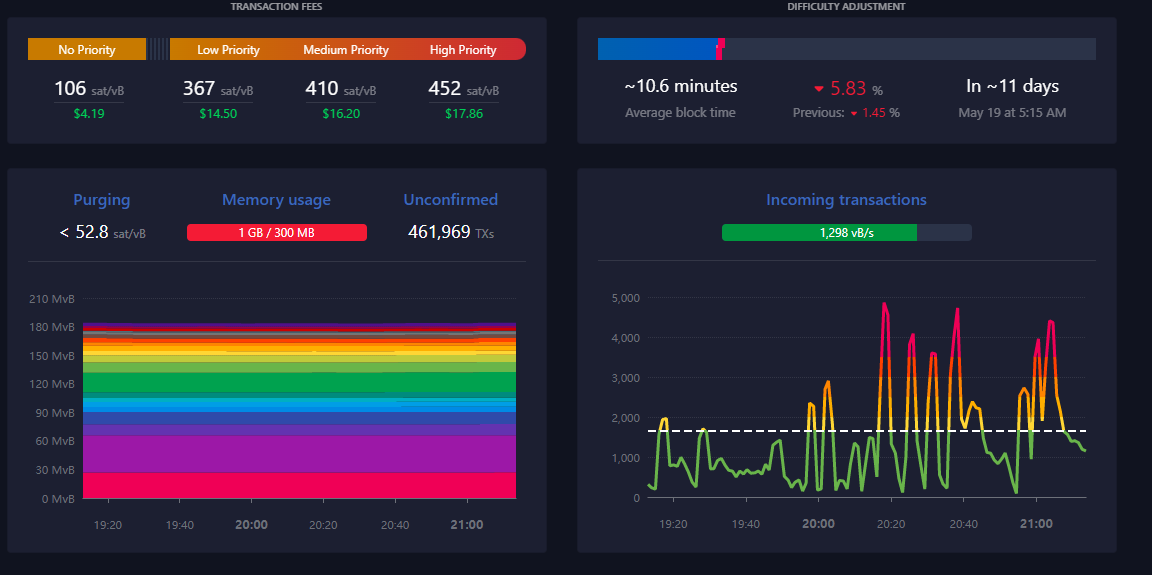Select the 410 sat/vB fee value

click(340, 90)
